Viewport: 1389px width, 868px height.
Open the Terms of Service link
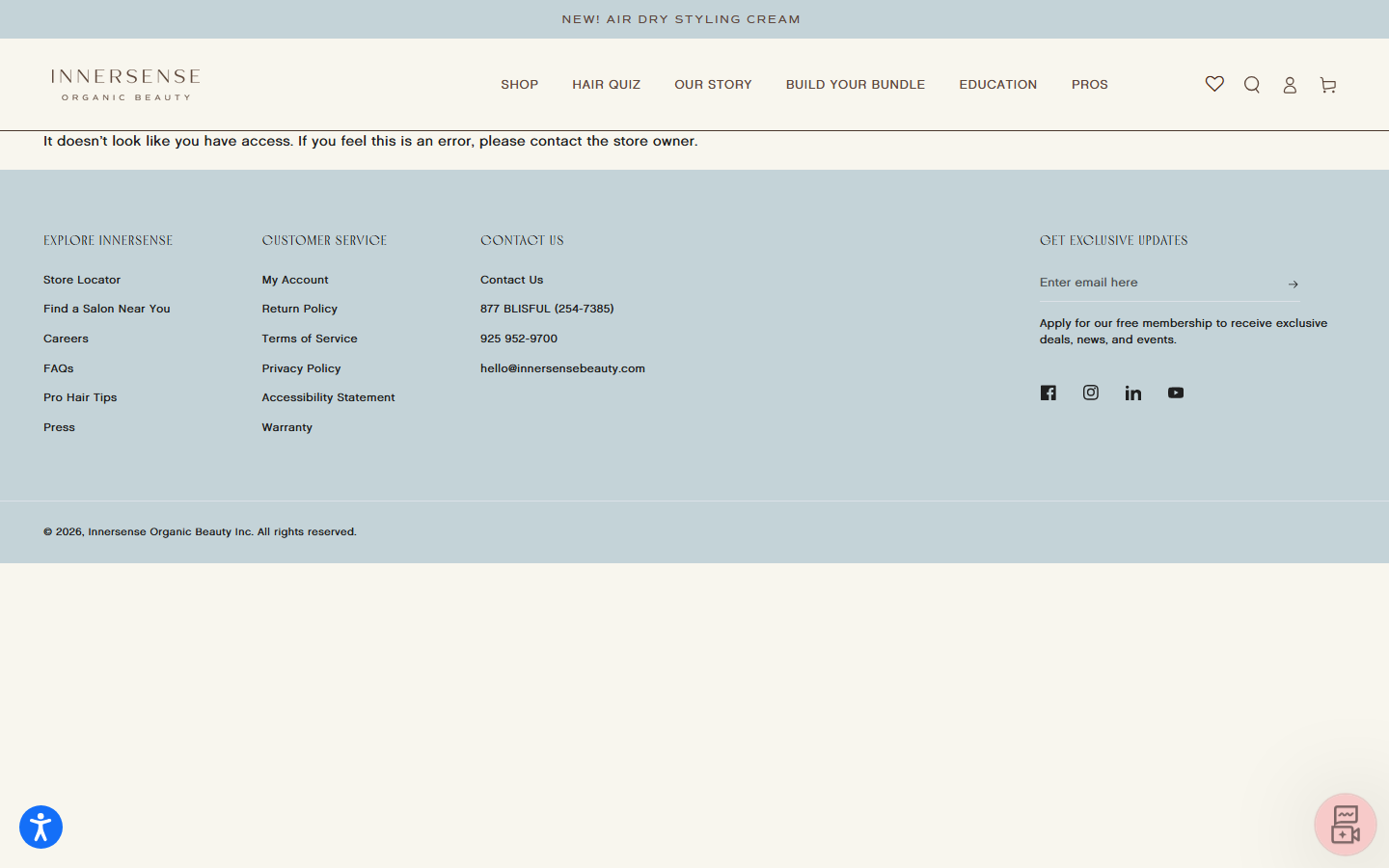[x=310, y=339]
